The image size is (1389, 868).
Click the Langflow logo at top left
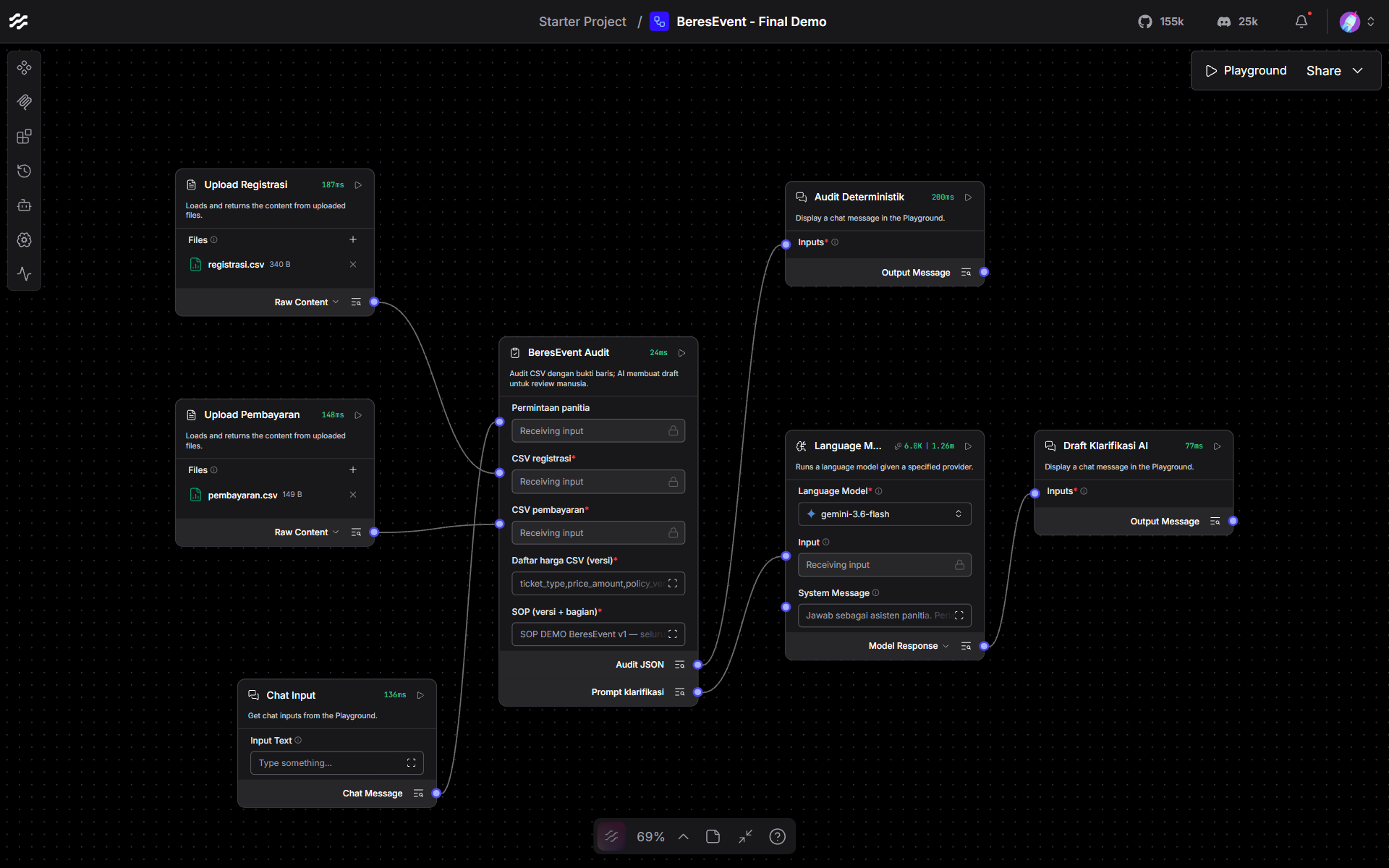pos(19,22)
